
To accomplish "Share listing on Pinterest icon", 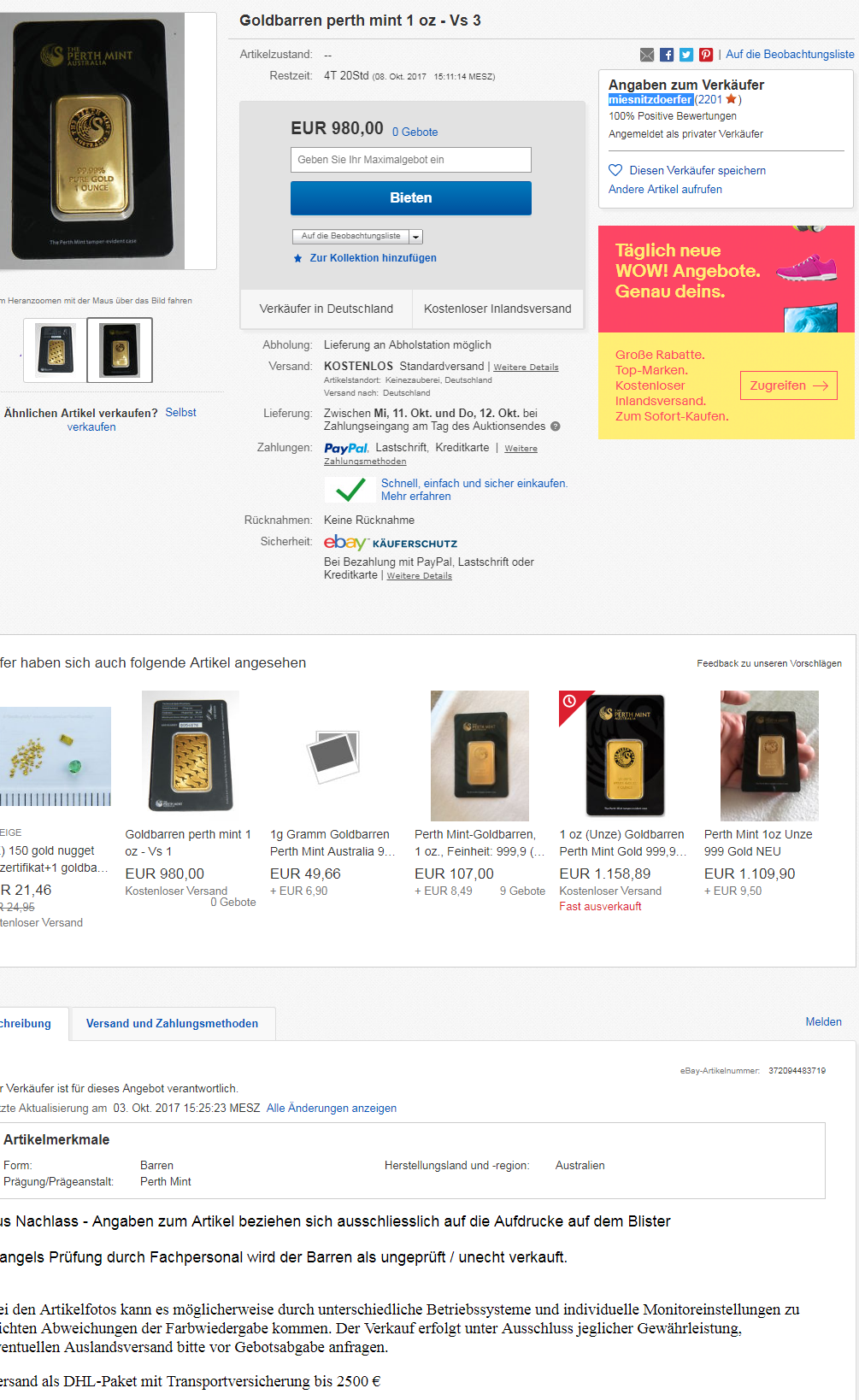I will coord(706,55).
